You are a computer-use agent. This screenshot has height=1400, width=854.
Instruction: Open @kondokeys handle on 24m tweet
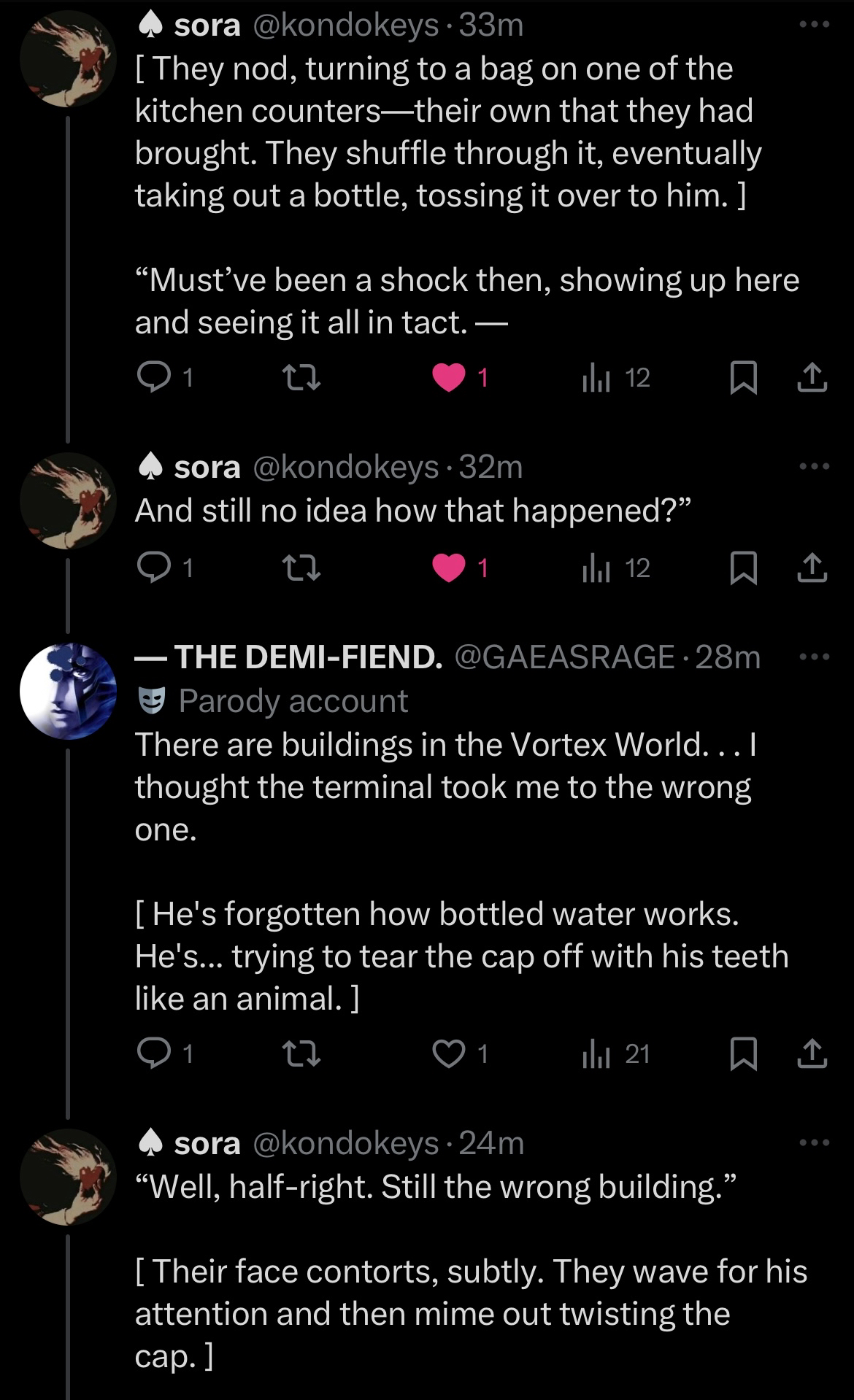345,1143
